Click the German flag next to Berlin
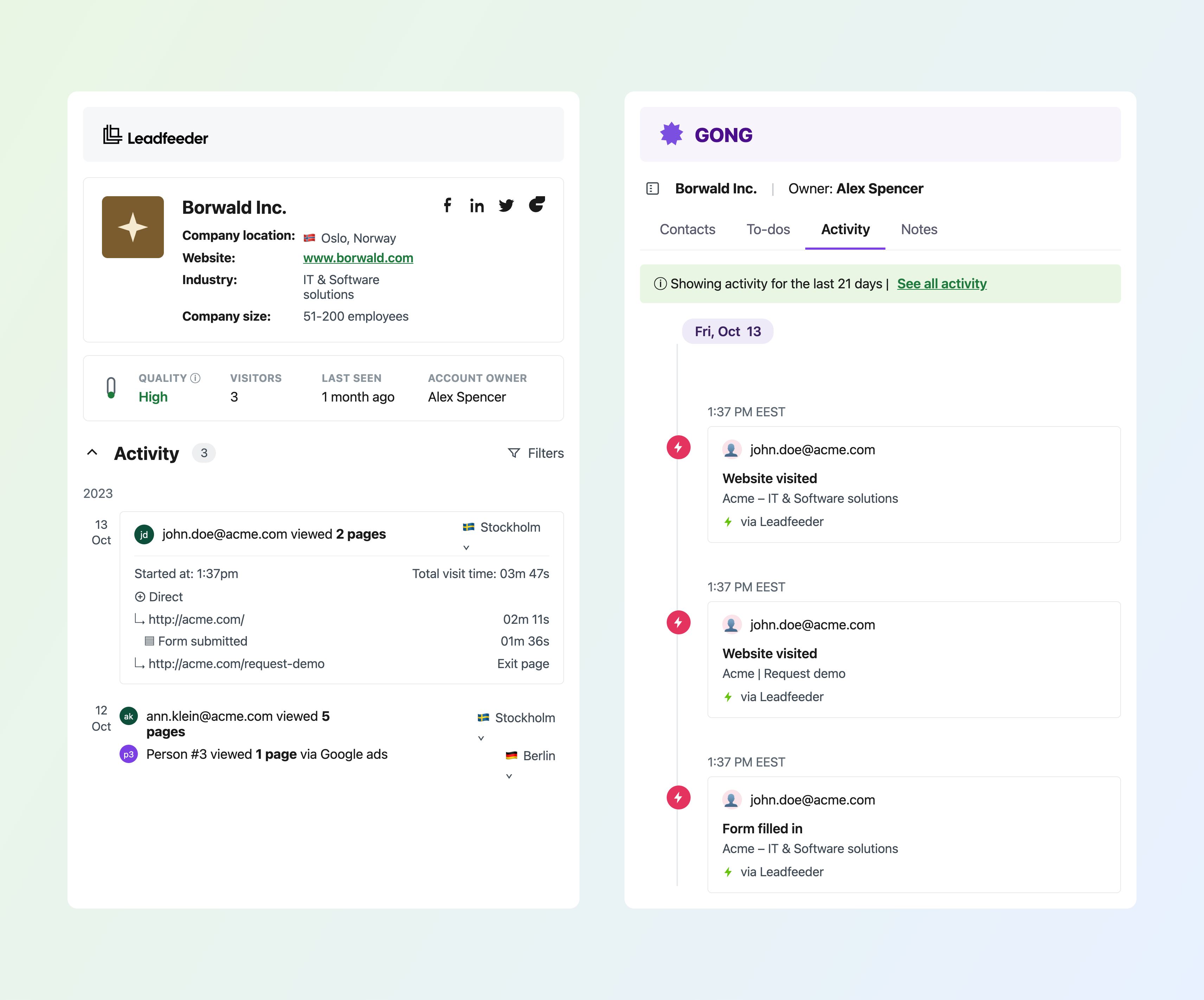1204x1000 pixels. click(511, 756)
